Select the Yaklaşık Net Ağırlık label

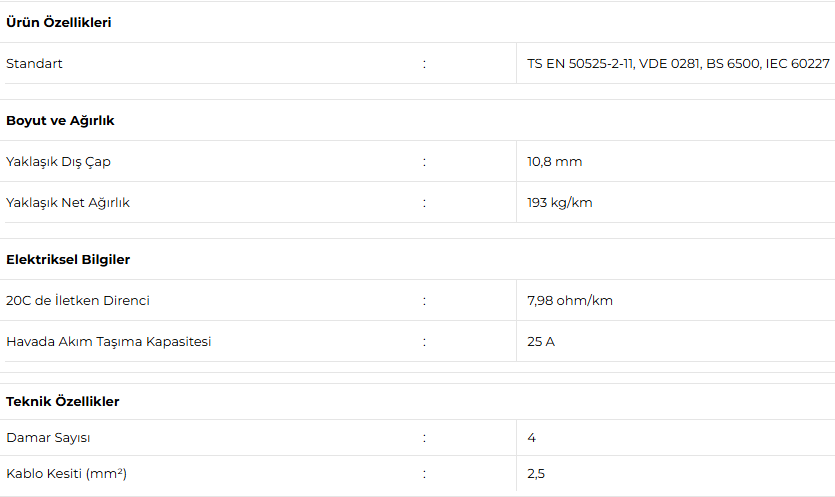[x=68, y=202]
